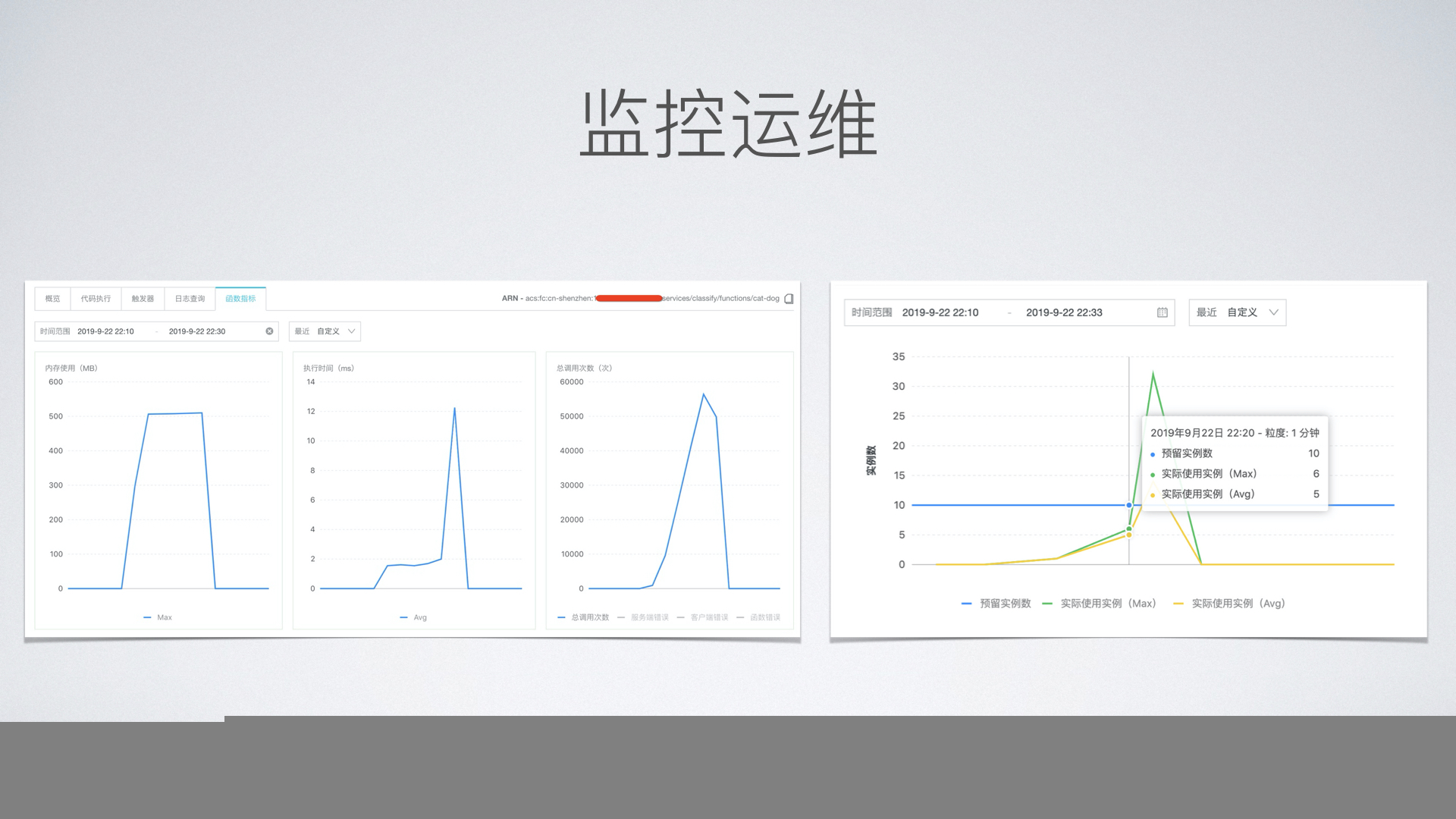
Task: Copy the ARN with the copy icon
Action: pos(789,299)
